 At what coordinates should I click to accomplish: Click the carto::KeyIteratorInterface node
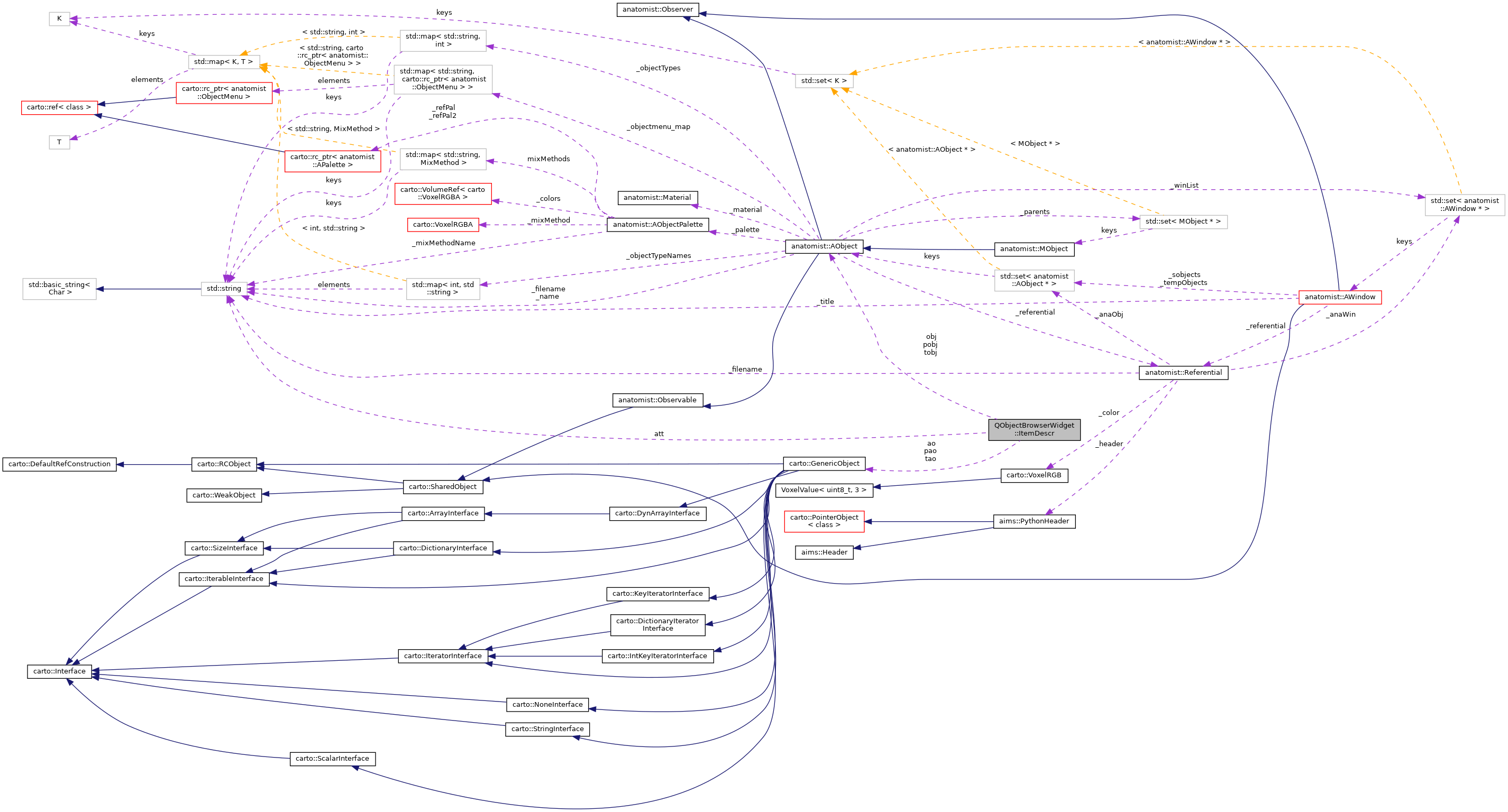(x=657, y=594)
